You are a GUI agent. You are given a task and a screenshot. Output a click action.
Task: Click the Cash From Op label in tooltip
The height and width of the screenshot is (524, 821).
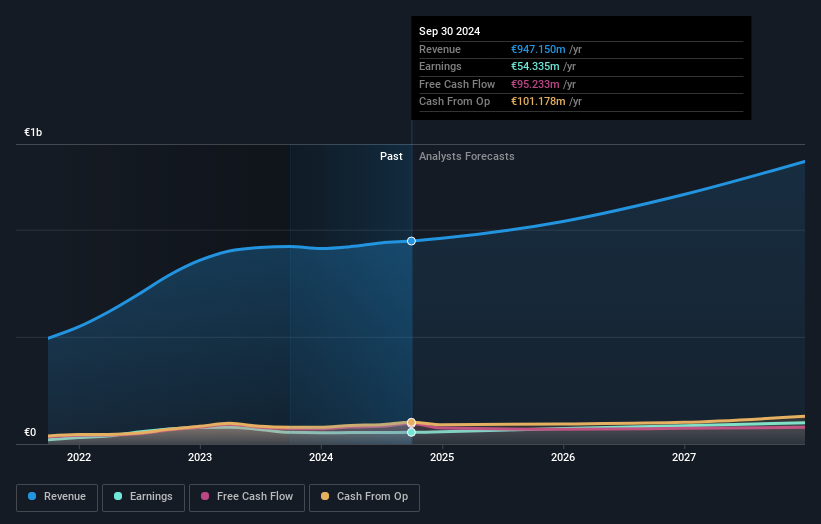[454, 102]
